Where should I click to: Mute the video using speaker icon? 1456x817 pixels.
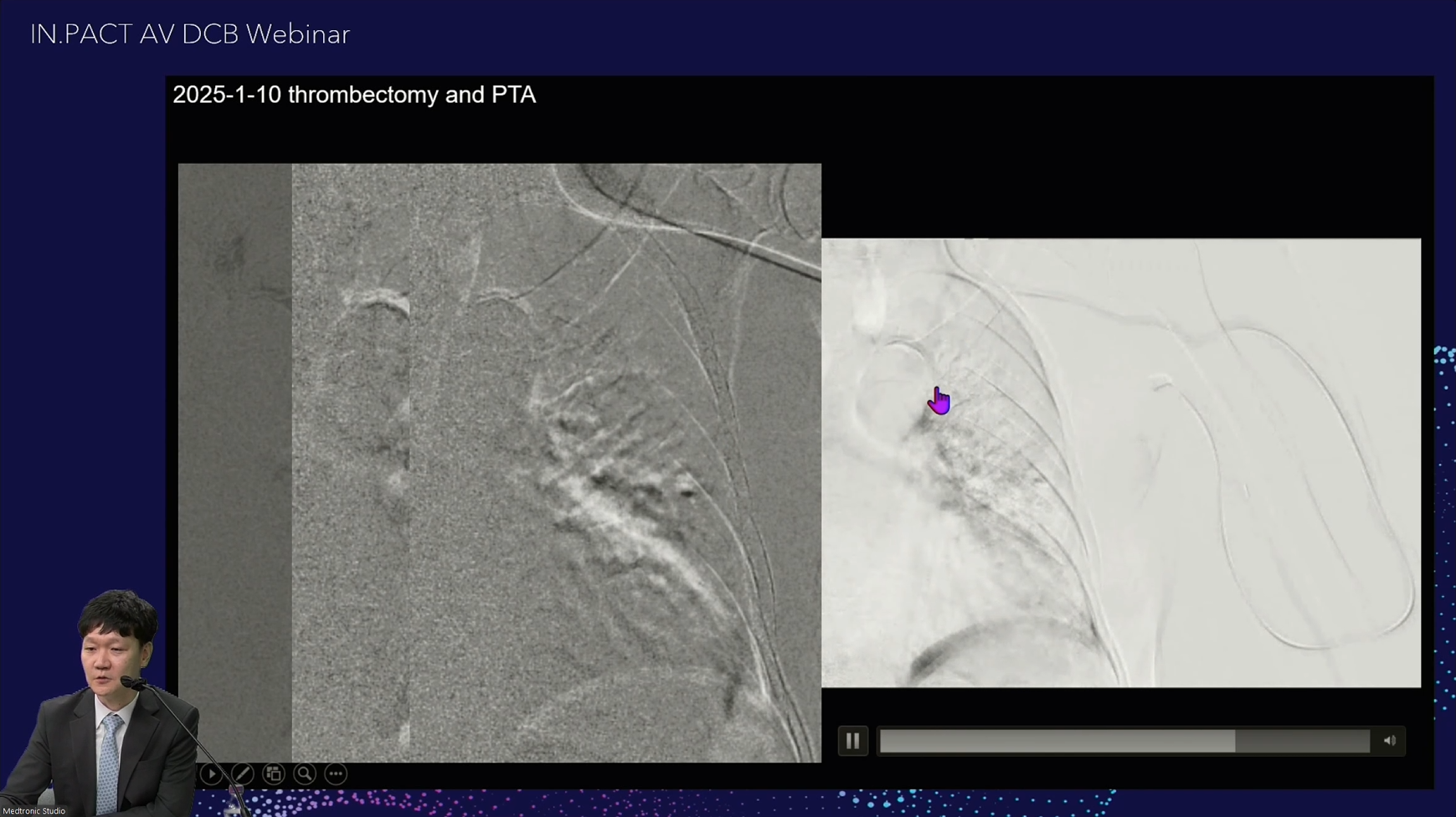[x=1390, y=741]
